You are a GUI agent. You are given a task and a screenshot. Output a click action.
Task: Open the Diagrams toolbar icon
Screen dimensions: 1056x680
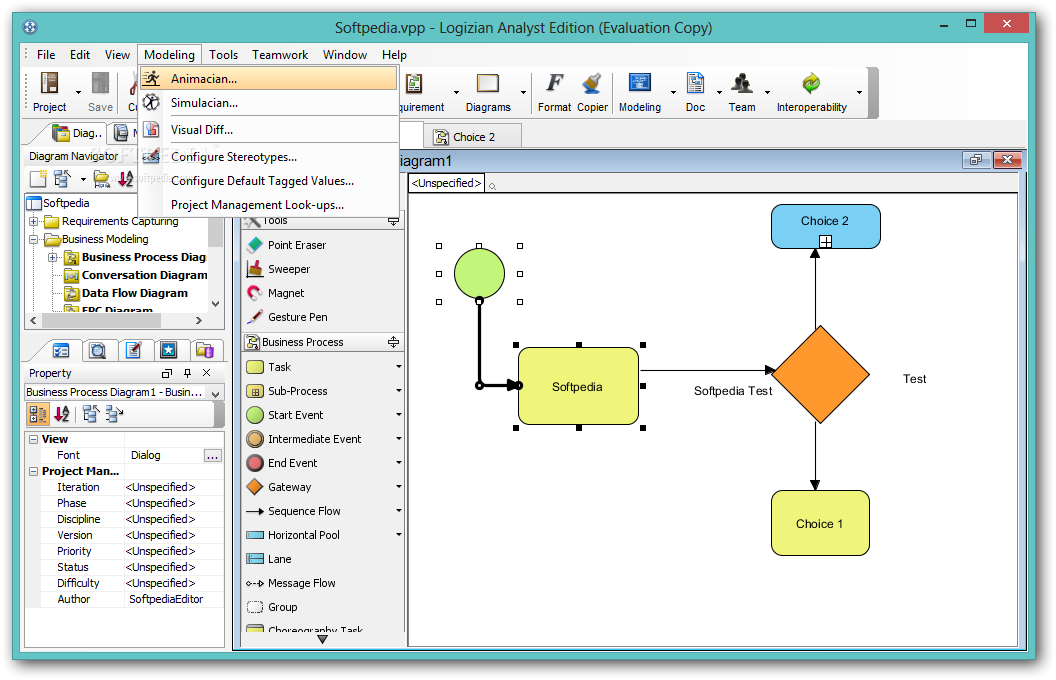pyautogui.click(x=488, y=92)
